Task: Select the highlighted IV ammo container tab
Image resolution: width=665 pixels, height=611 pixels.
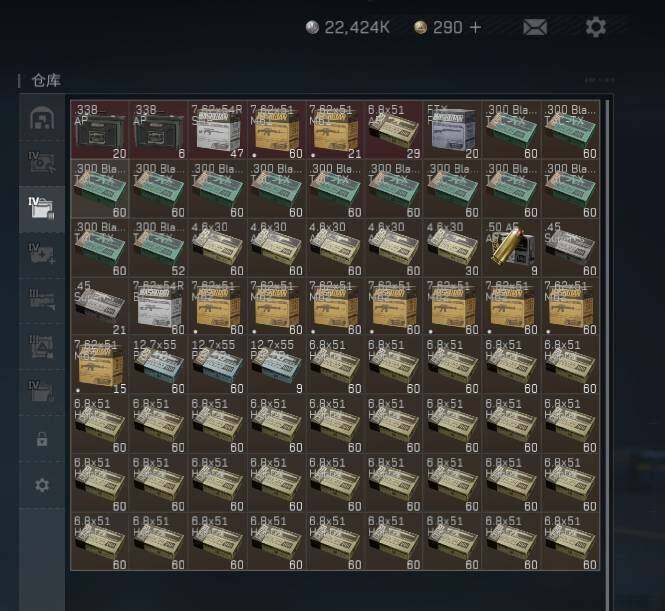Action: coord(42,209)
